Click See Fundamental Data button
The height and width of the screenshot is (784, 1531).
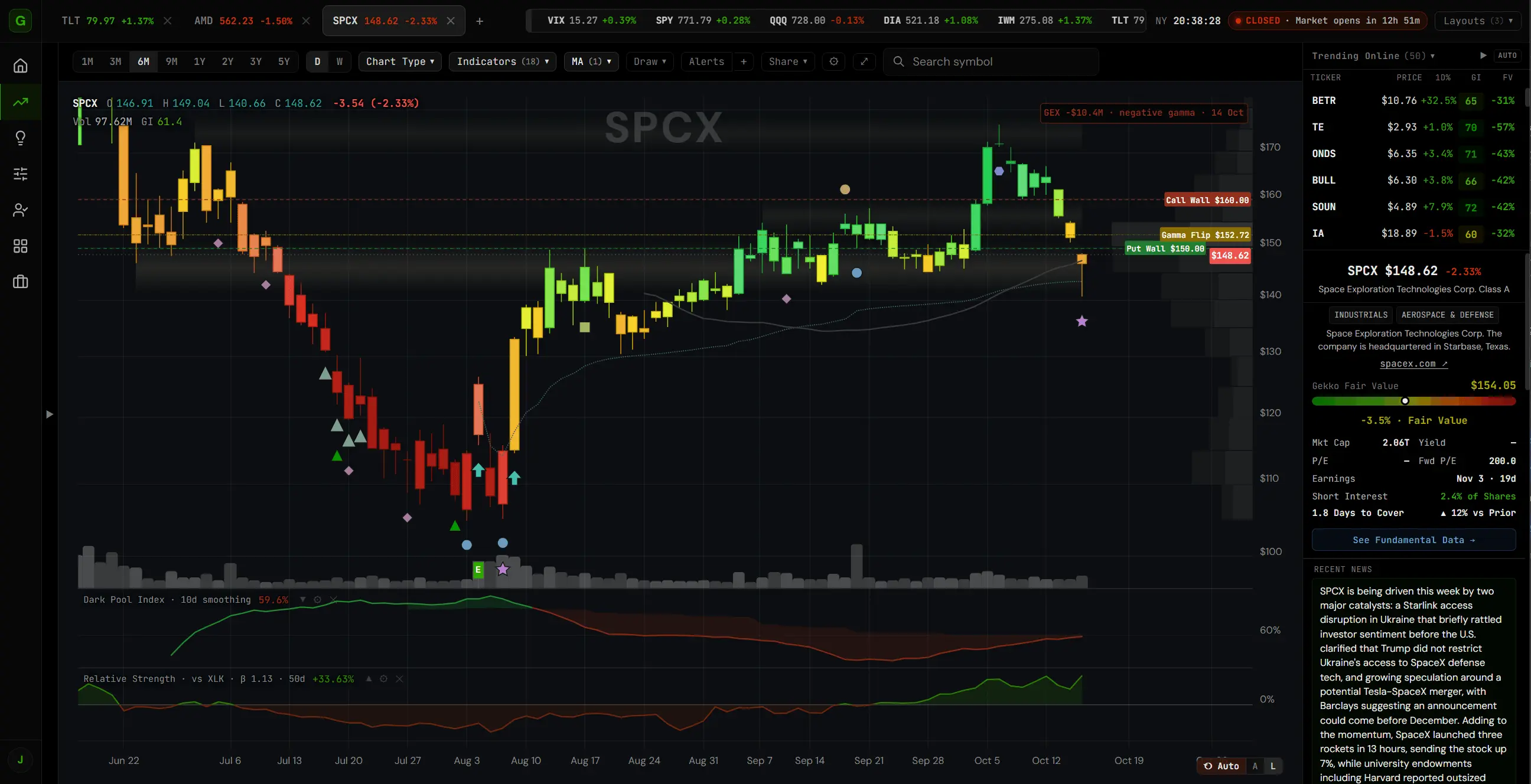click(1413, 540)
